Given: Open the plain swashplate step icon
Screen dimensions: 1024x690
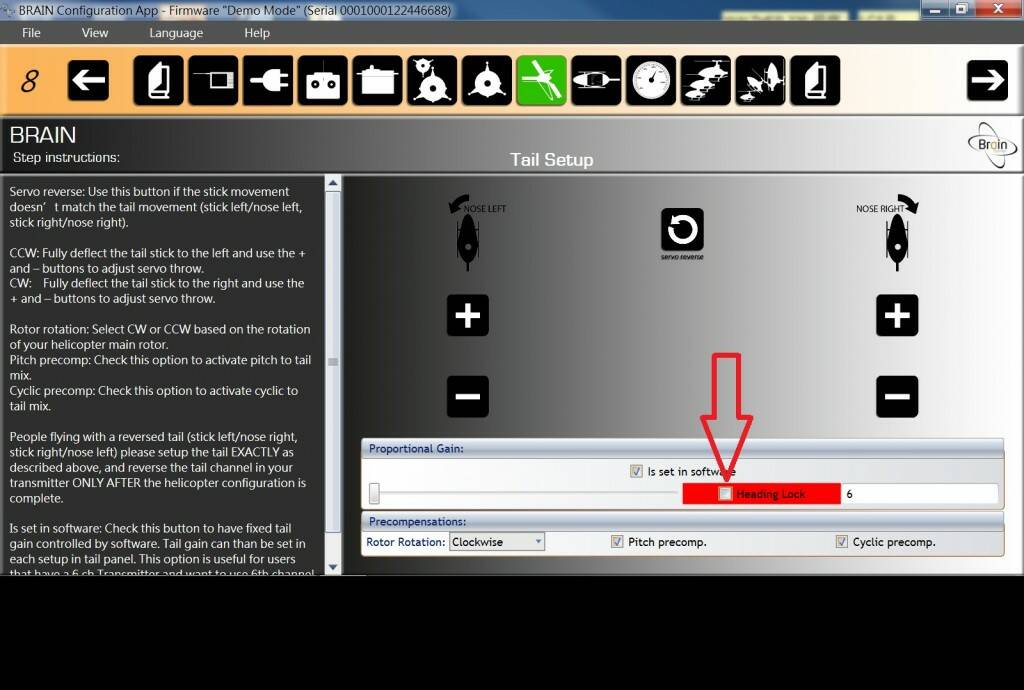Looking at the screenshot, I should [487, 80].
